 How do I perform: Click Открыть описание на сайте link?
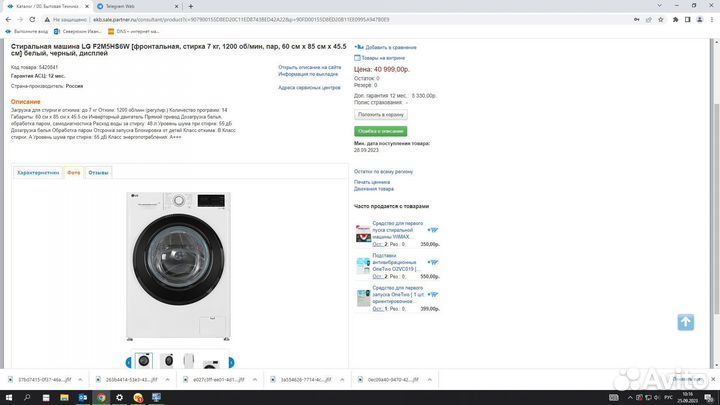309,67
